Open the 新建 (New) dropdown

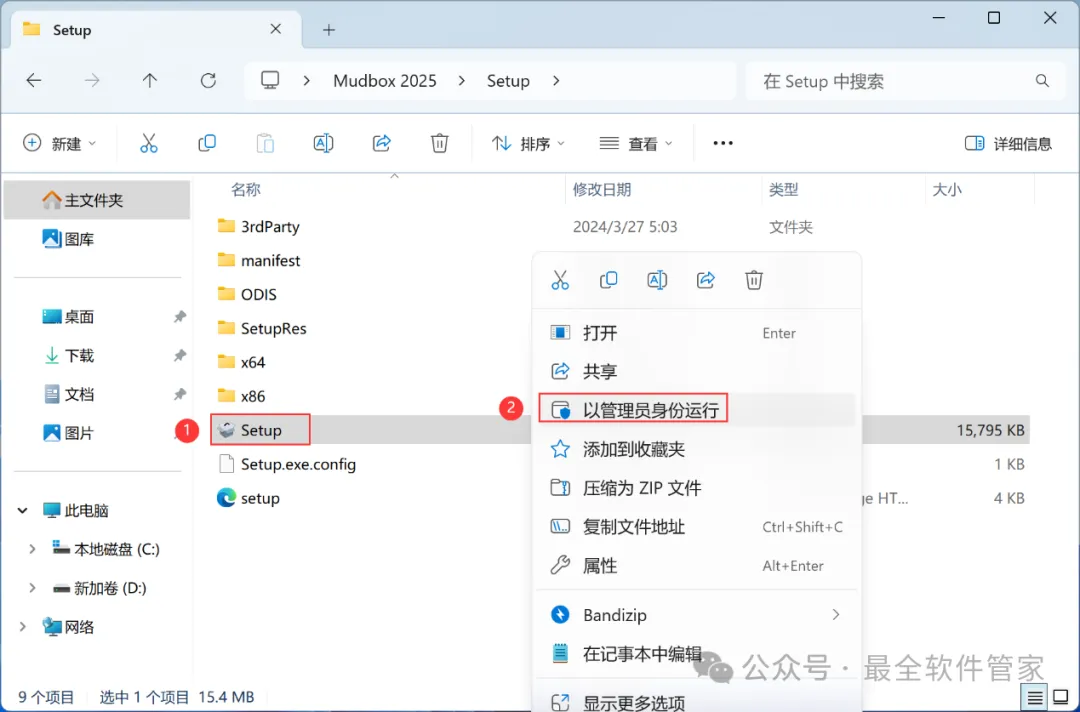[60, 143]
